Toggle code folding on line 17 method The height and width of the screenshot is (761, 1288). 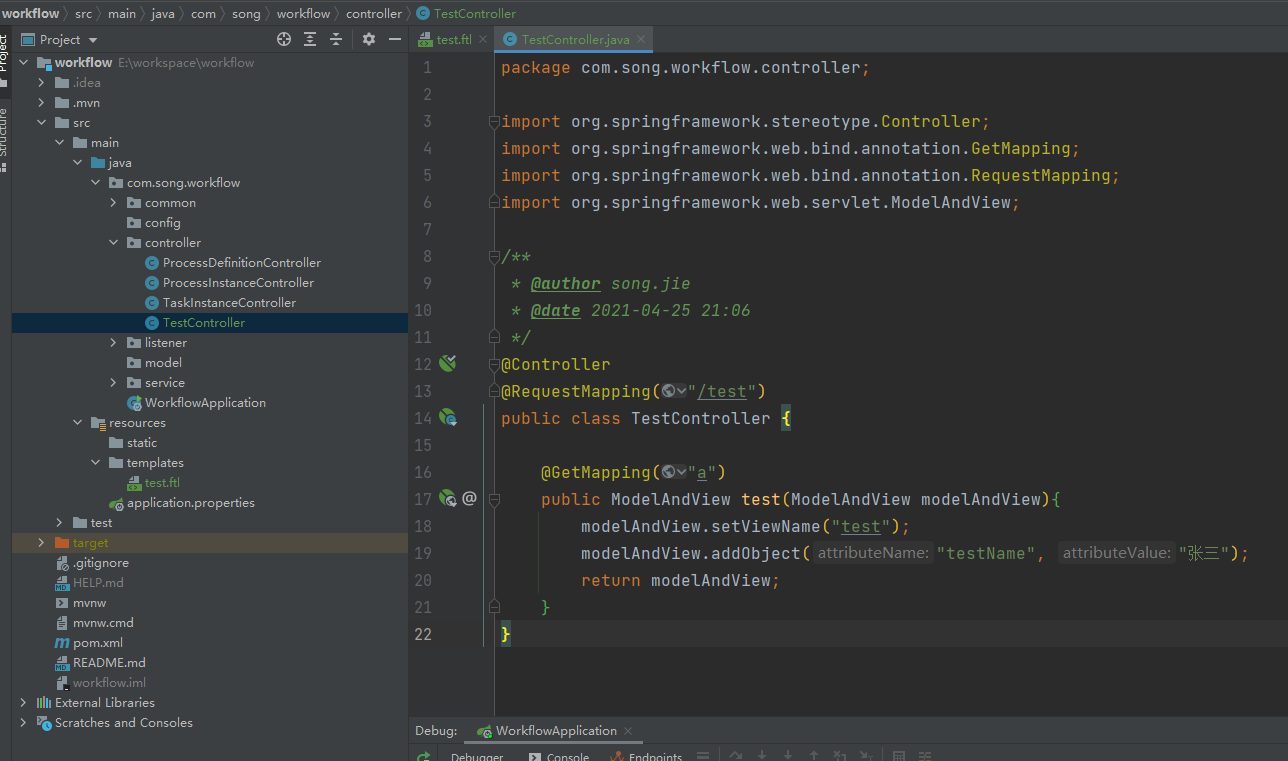[x=493, y=499]
